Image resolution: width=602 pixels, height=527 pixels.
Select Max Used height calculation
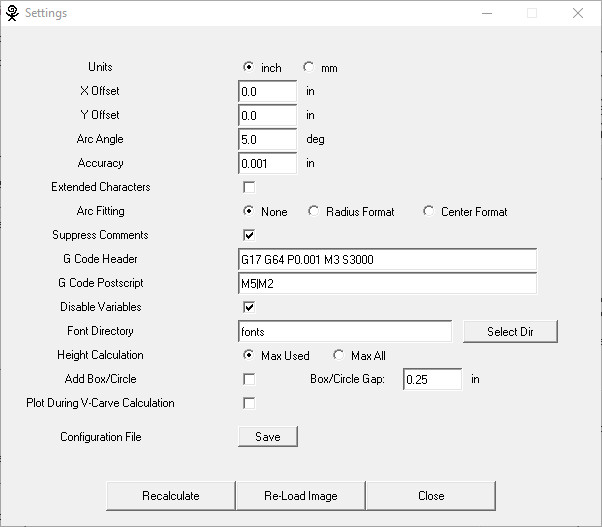tap(248, 355)
